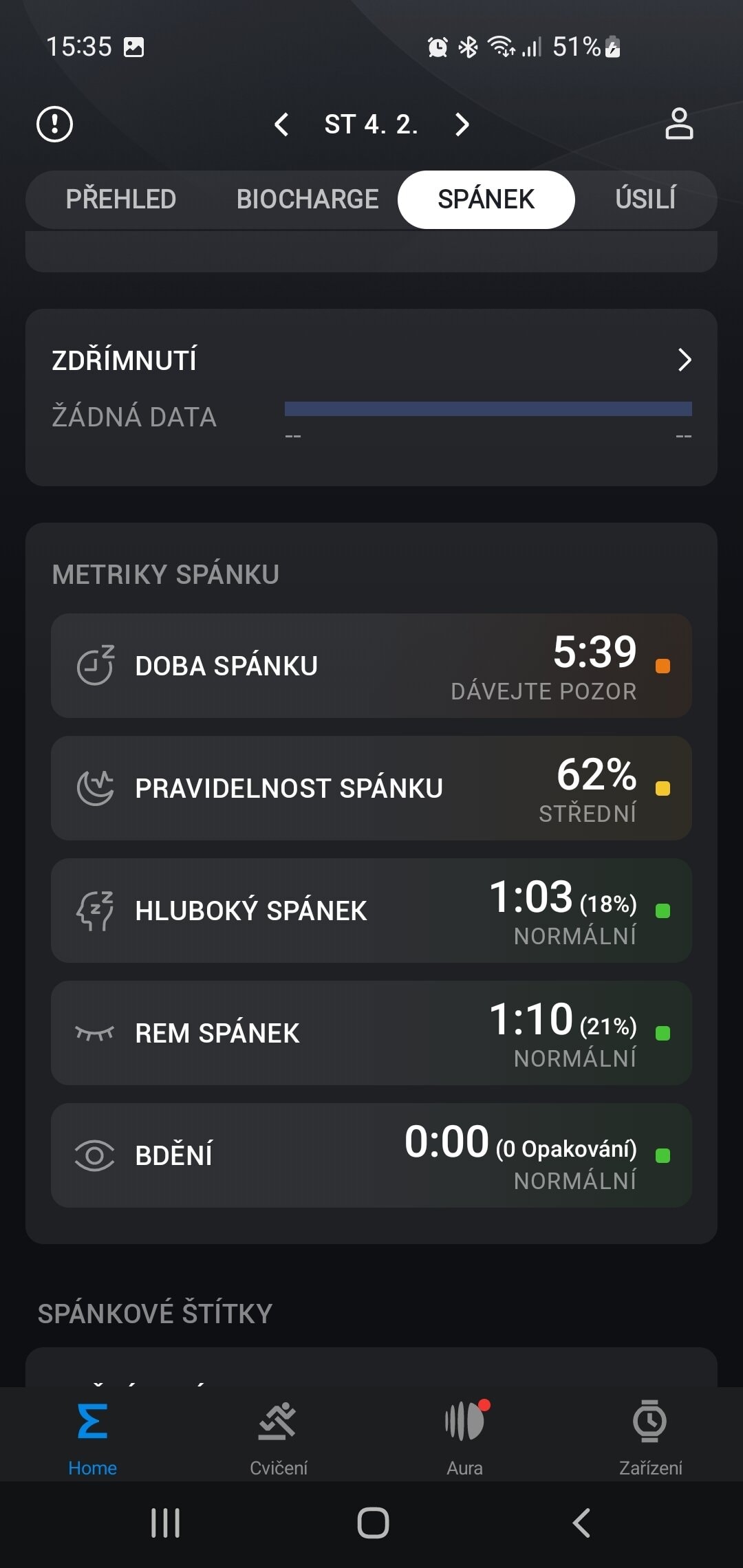Expand the ZDŘÍMNUTÍ chevron
Image resolution: width=743 pixels, height=1568 pixels.
684,360
